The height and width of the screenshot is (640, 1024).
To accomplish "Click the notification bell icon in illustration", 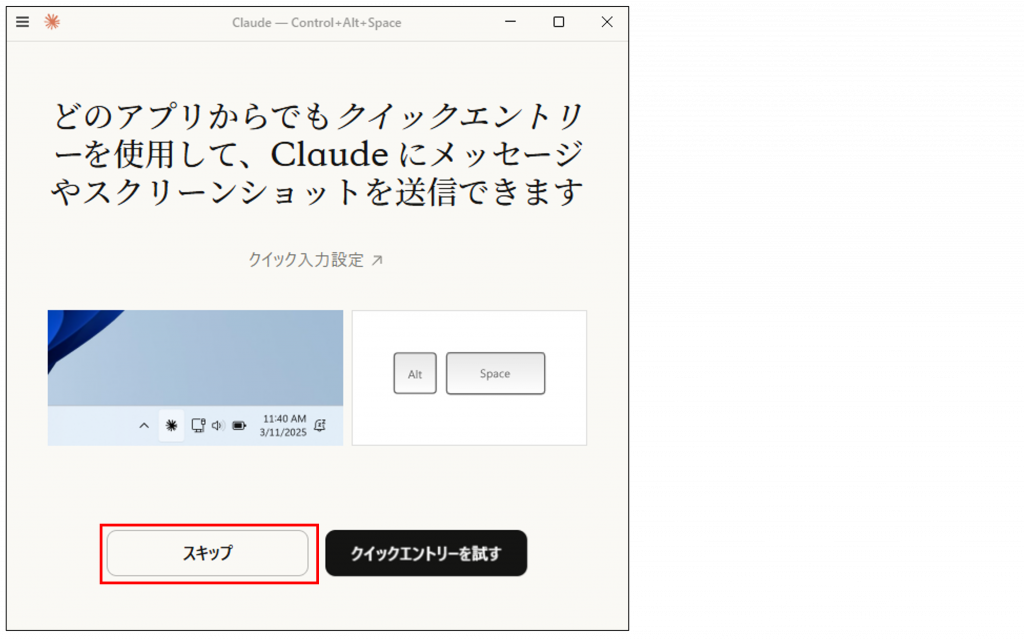I will [x=320, y=425].
